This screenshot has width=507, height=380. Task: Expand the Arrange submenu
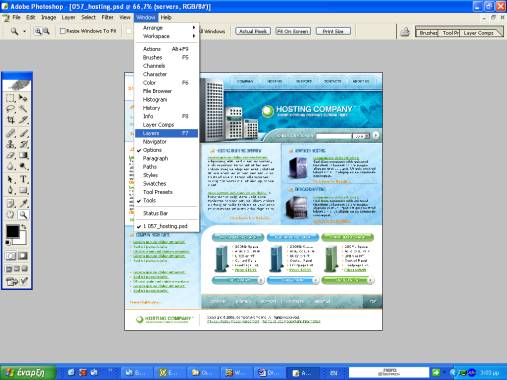point(166,28)
